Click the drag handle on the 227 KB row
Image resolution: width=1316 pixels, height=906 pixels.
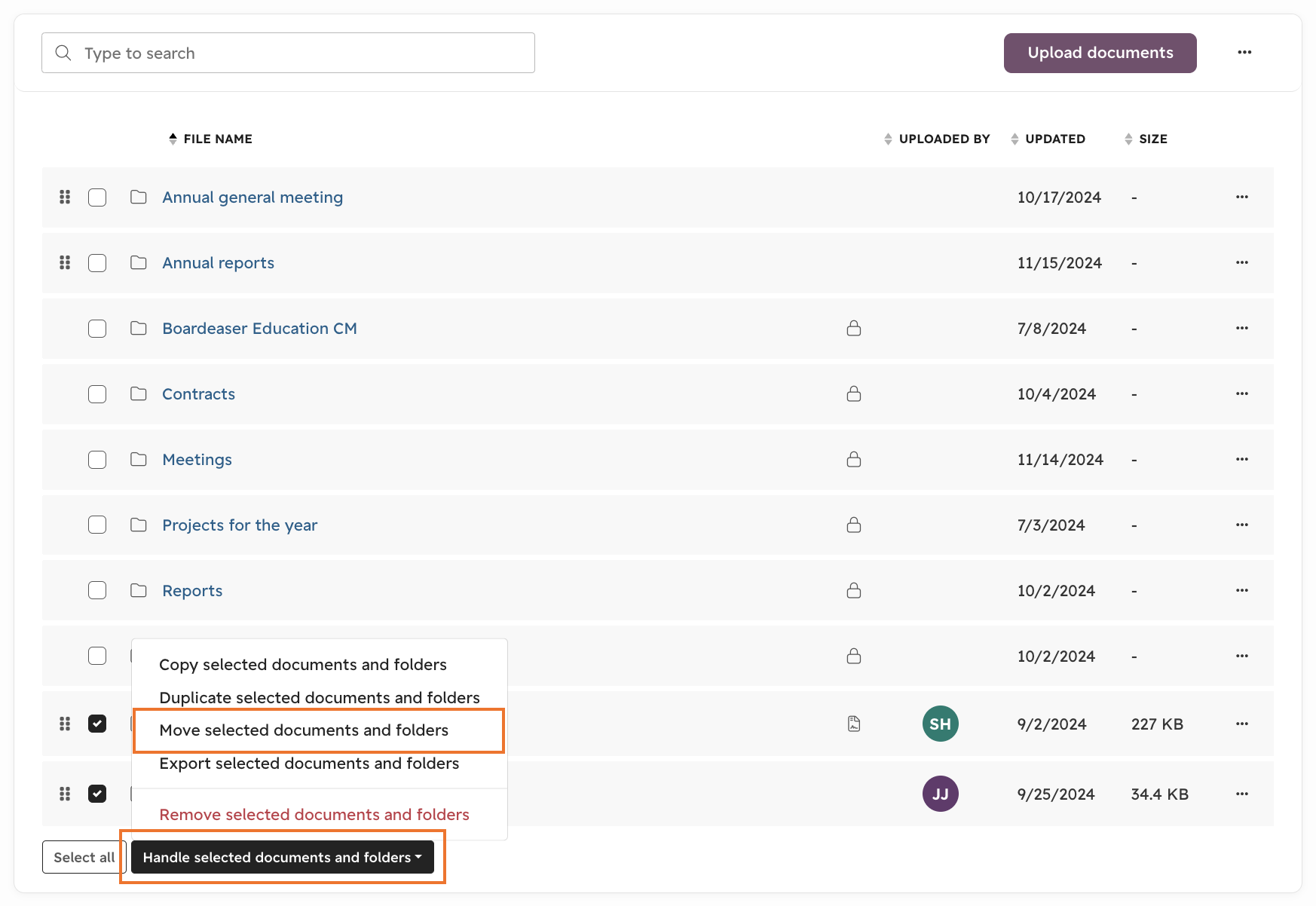(65, 724)
